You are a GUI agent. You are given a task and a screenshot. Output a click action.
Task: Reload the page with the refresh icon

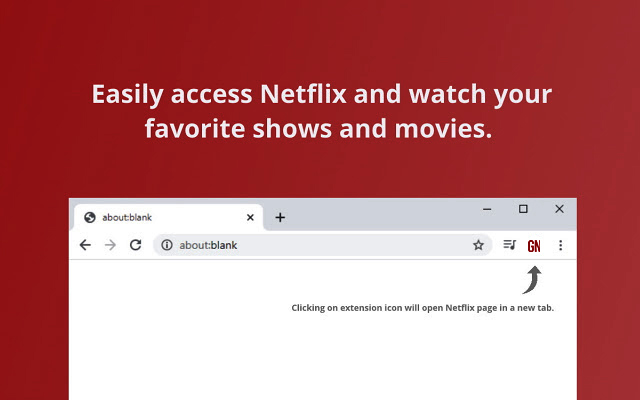click(x=136, y=245)
